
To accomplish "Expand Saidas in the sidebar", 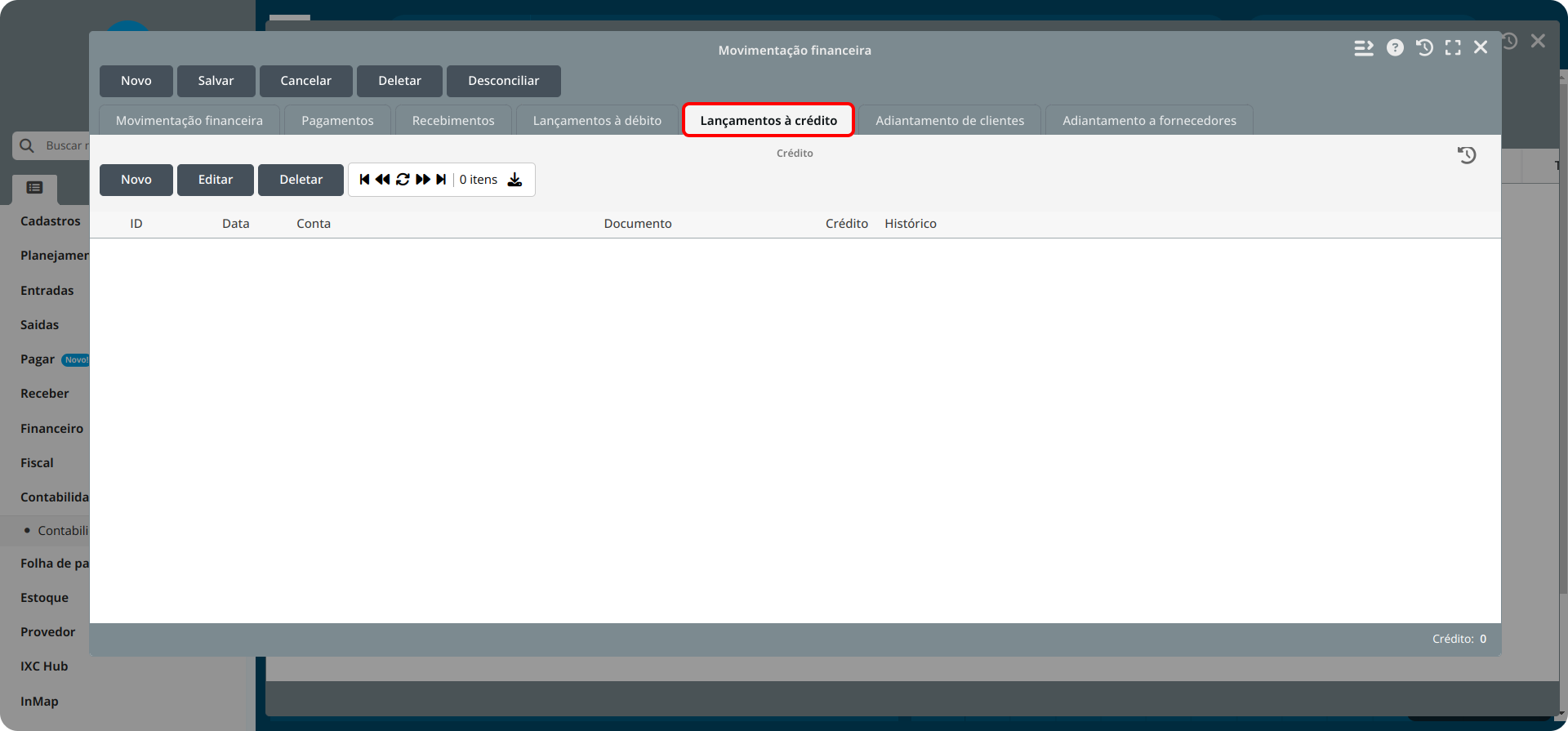I will tap(39, 325).
